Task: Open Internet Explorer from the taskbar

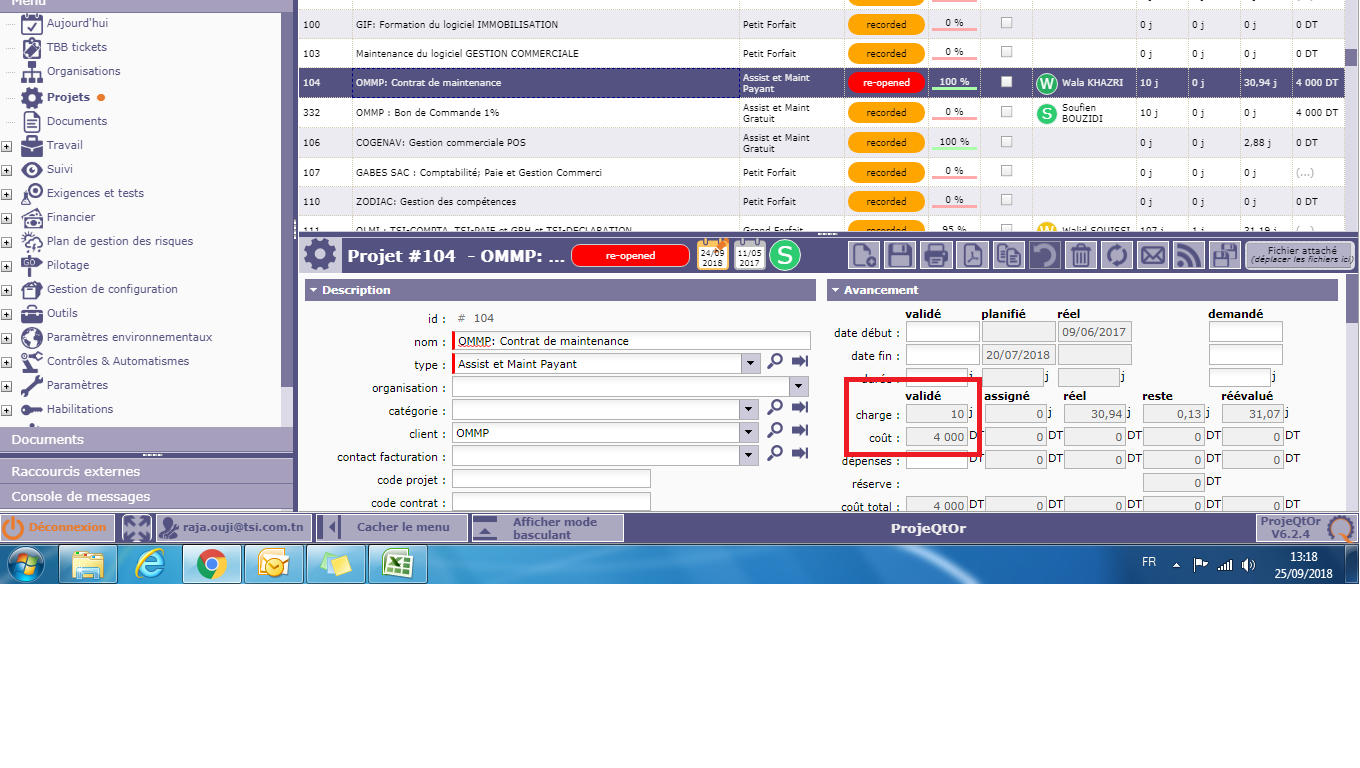Action: (x=151, y=565)
